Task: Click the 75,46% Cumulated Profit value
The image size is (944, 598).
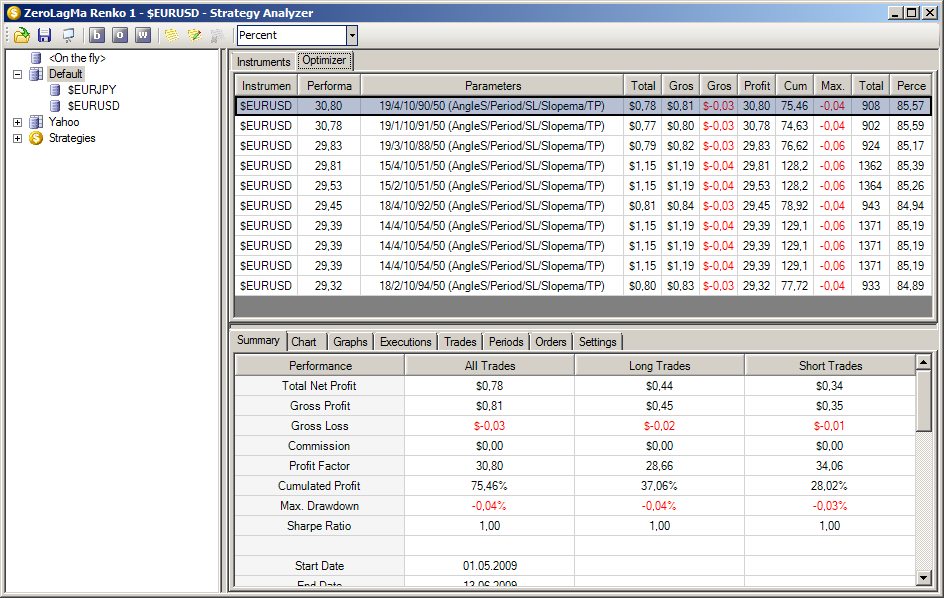Action: pos(489,486)
